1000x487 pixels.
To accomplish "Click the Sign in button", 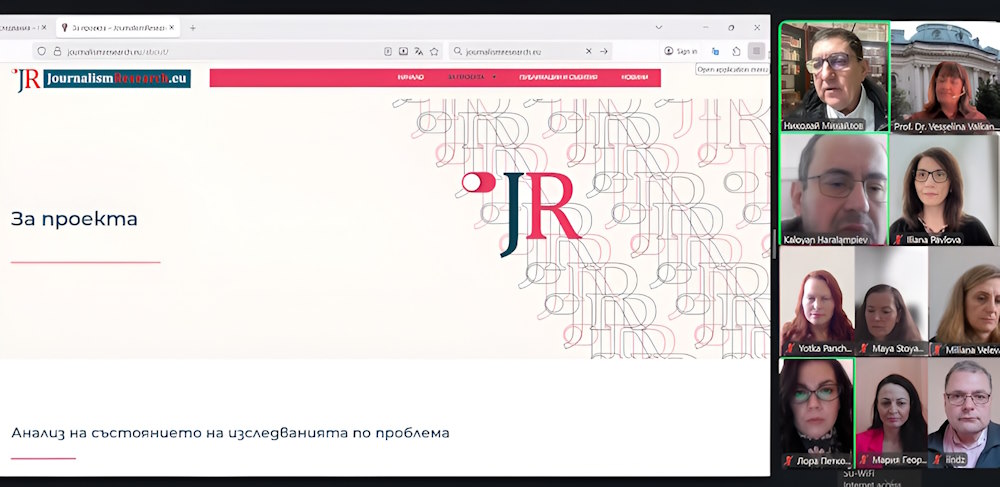I will 681,51.
